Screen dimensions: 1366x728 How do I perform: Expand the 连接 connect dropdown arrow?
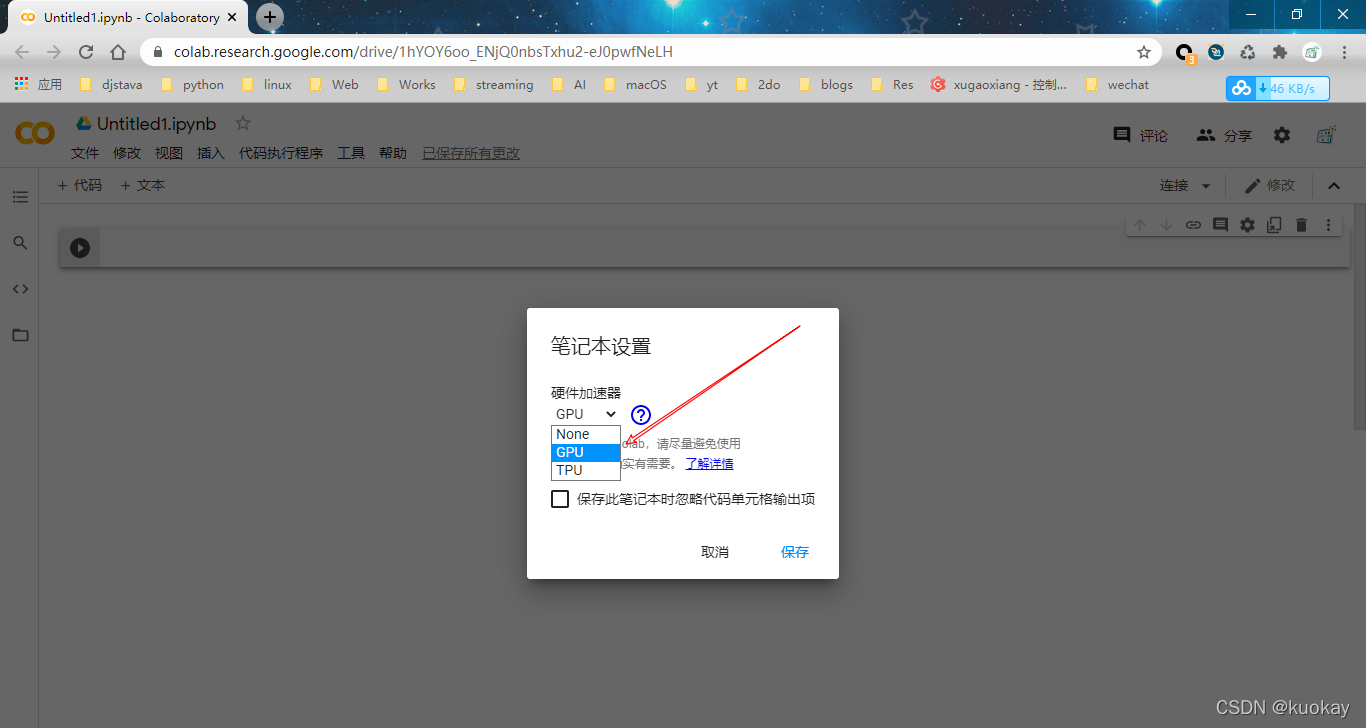tap(1205, 186)
